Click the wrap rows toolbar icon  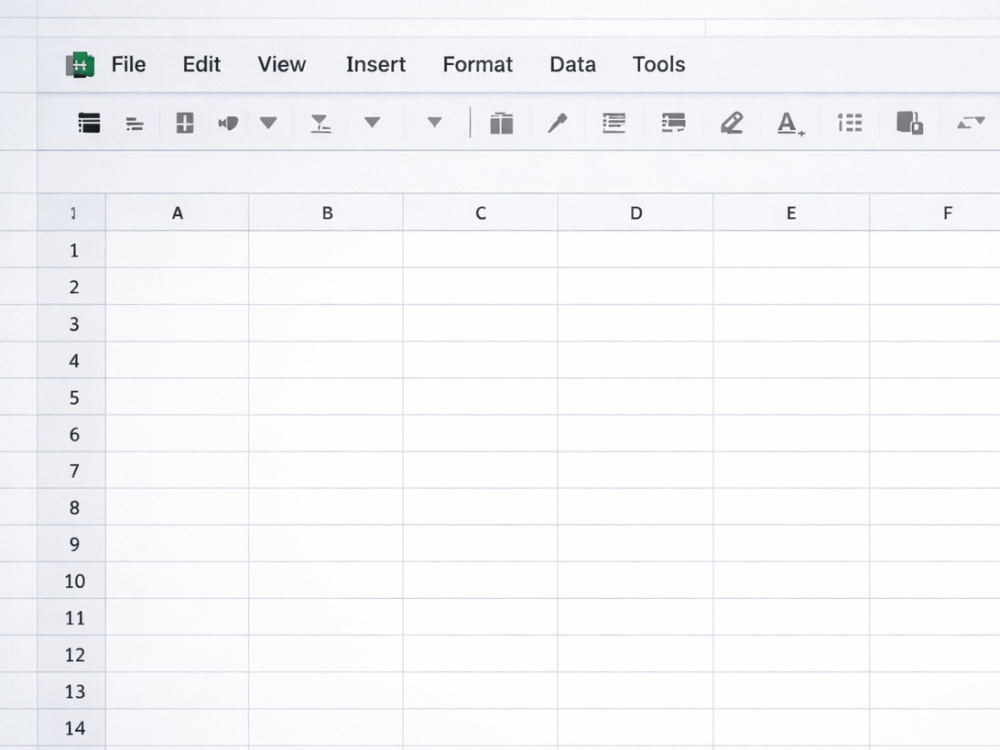673,122
